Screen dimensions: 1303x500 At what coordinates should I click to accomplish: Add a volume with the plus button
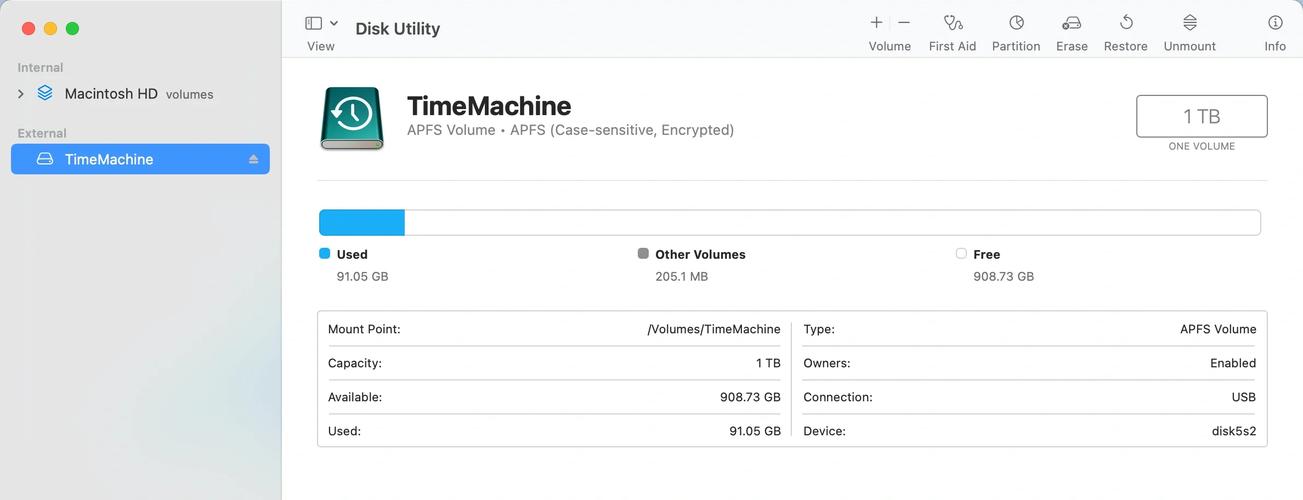point(876,23)
